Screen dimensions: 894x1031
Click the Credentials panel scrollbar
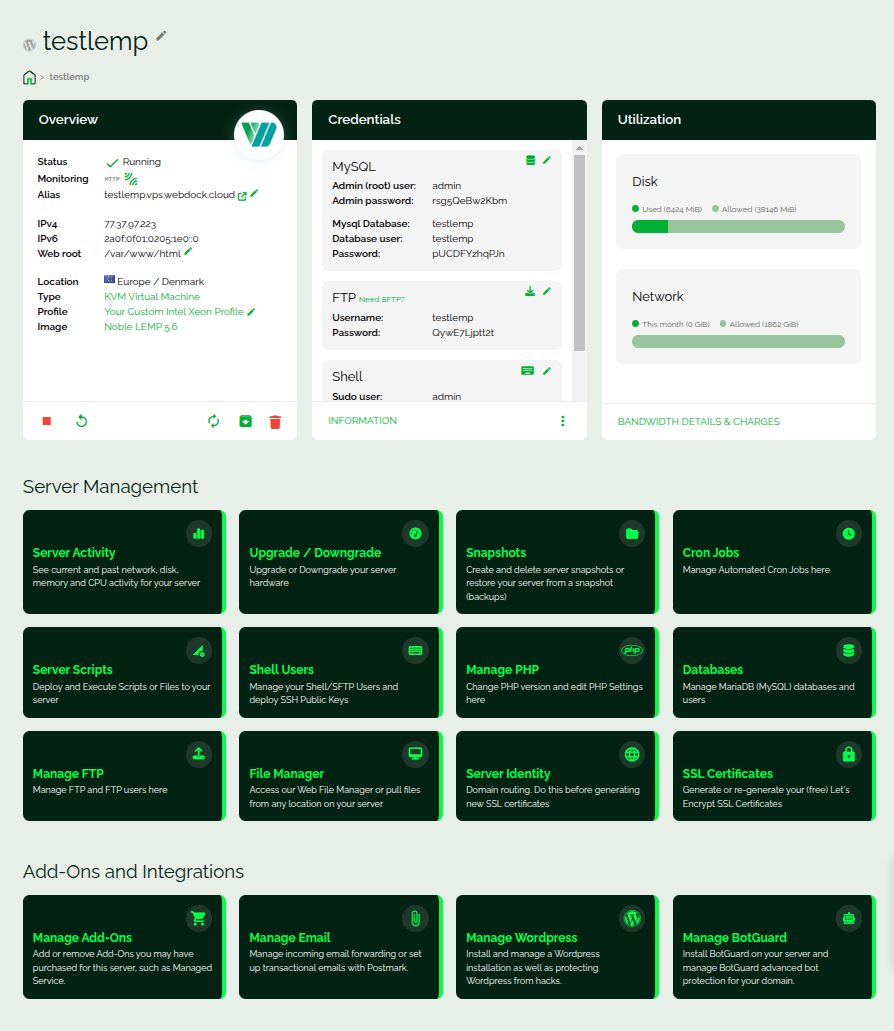pyautogui.click(x=579, y=250)
